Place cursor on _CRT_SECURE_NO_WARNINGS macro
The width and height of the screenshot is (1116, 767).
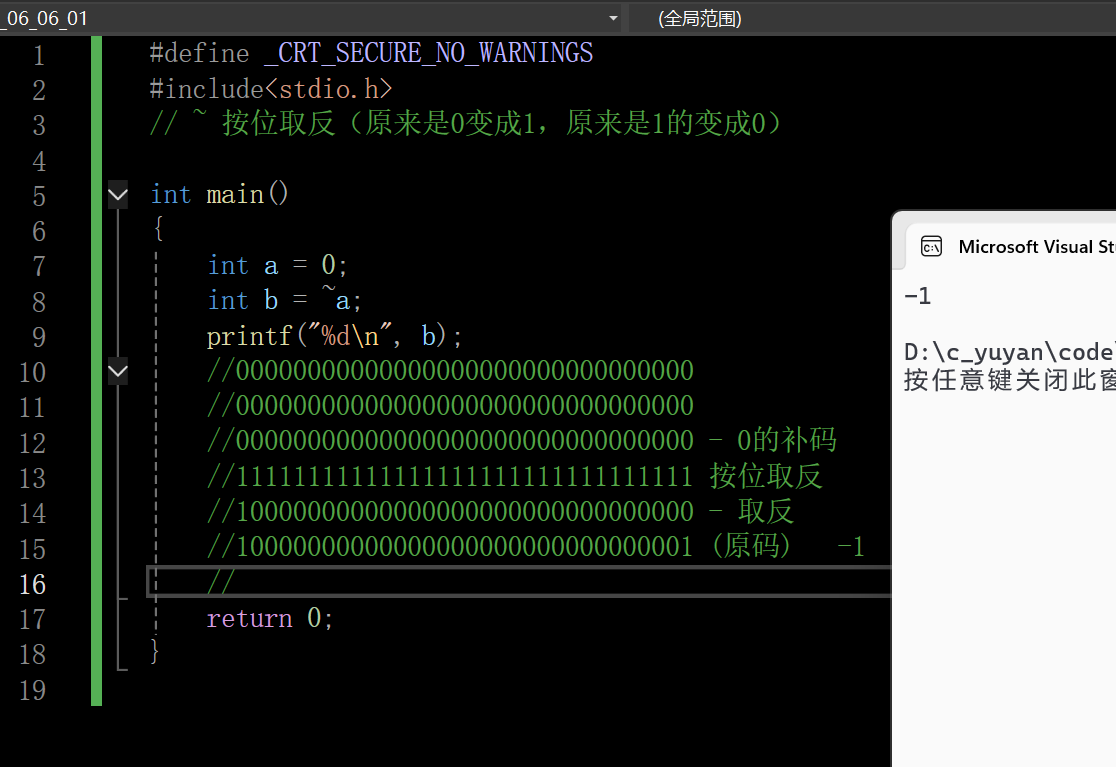(x=428, y=53)
